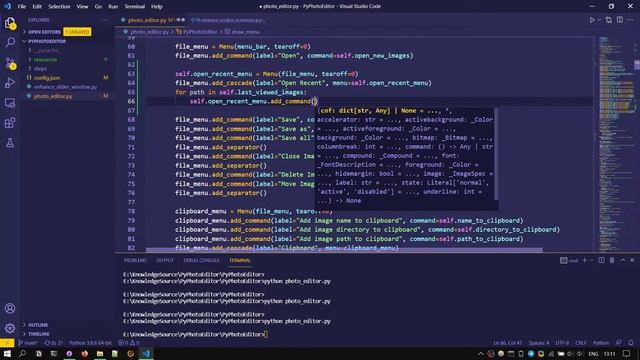Change CRLF end of line sequence

pos(581,343)
